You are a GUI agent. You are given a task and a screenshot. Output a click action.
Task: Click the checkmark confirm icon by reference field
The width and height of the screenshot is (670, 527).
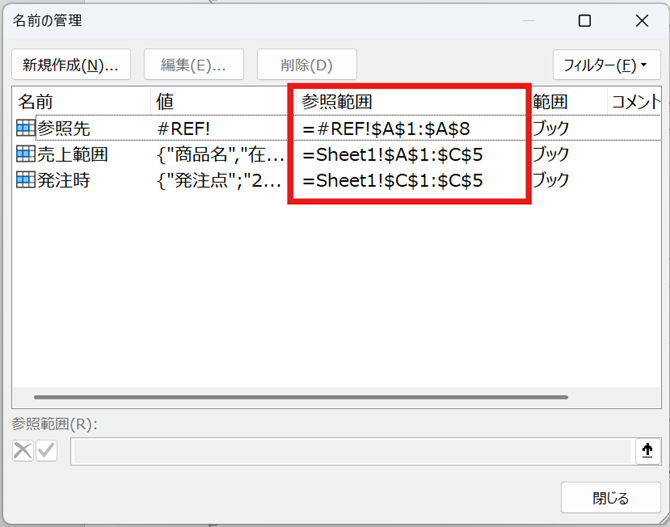46,451
